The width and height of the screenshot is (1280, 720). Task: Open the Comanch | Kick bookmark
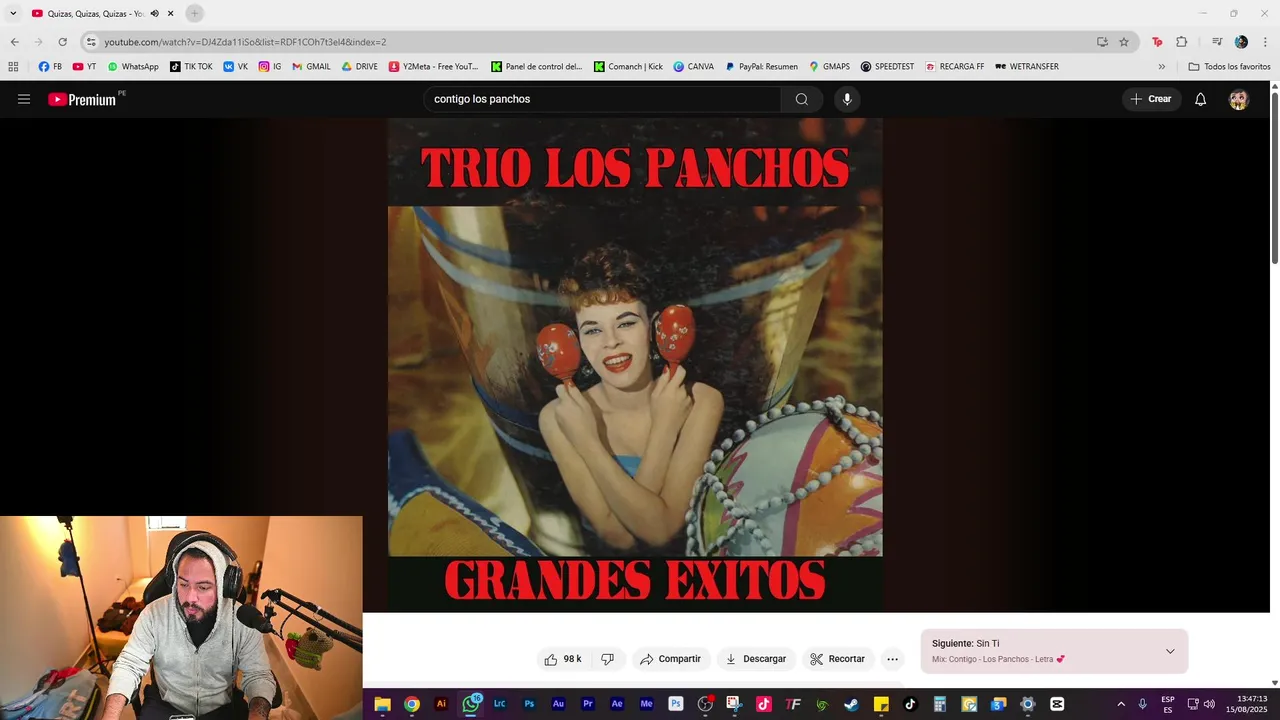628,67
